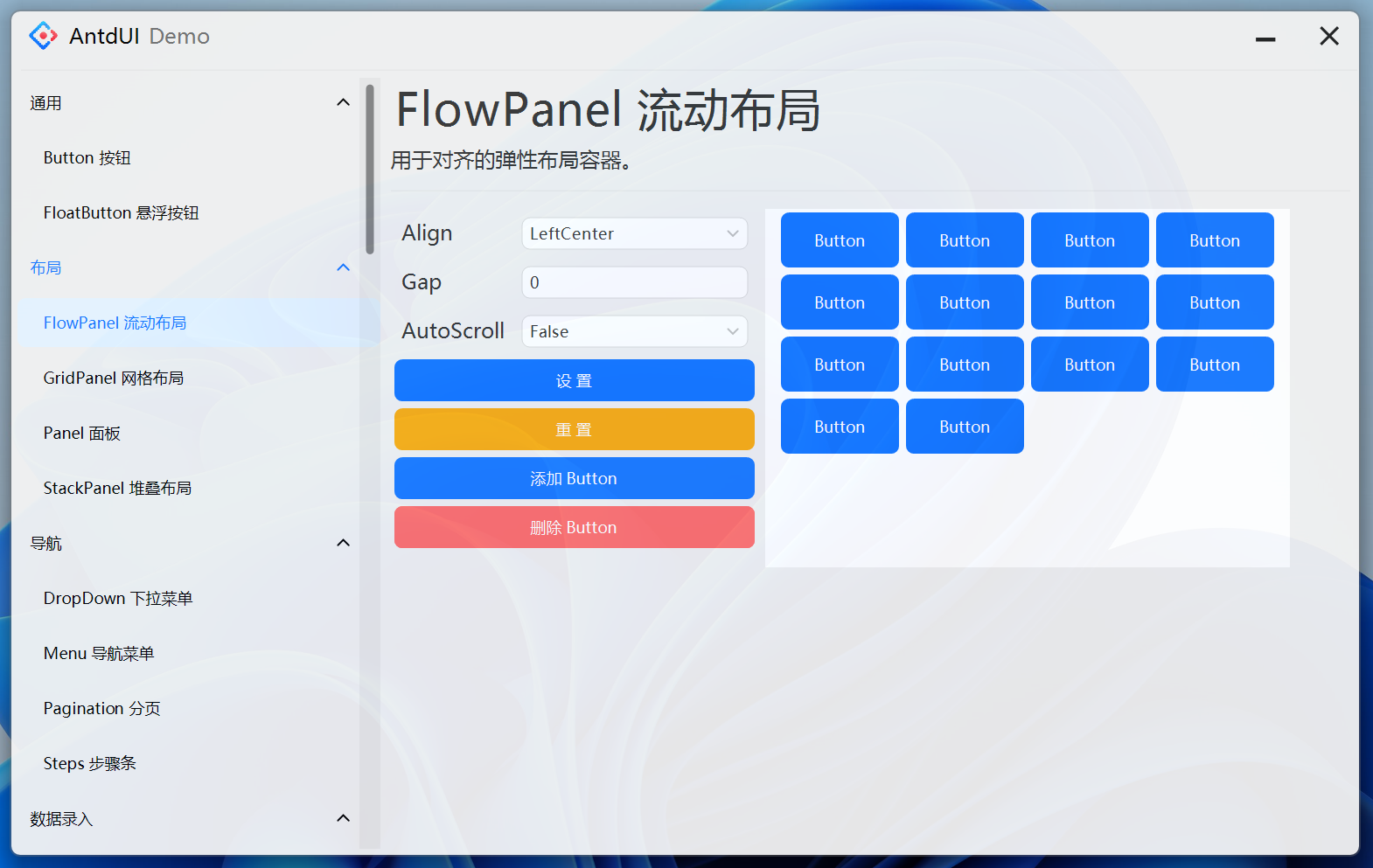Click the sidebar vertical scrollbar thumb
The width and height of the screenshot is (1373, 868).
[370, 168]
